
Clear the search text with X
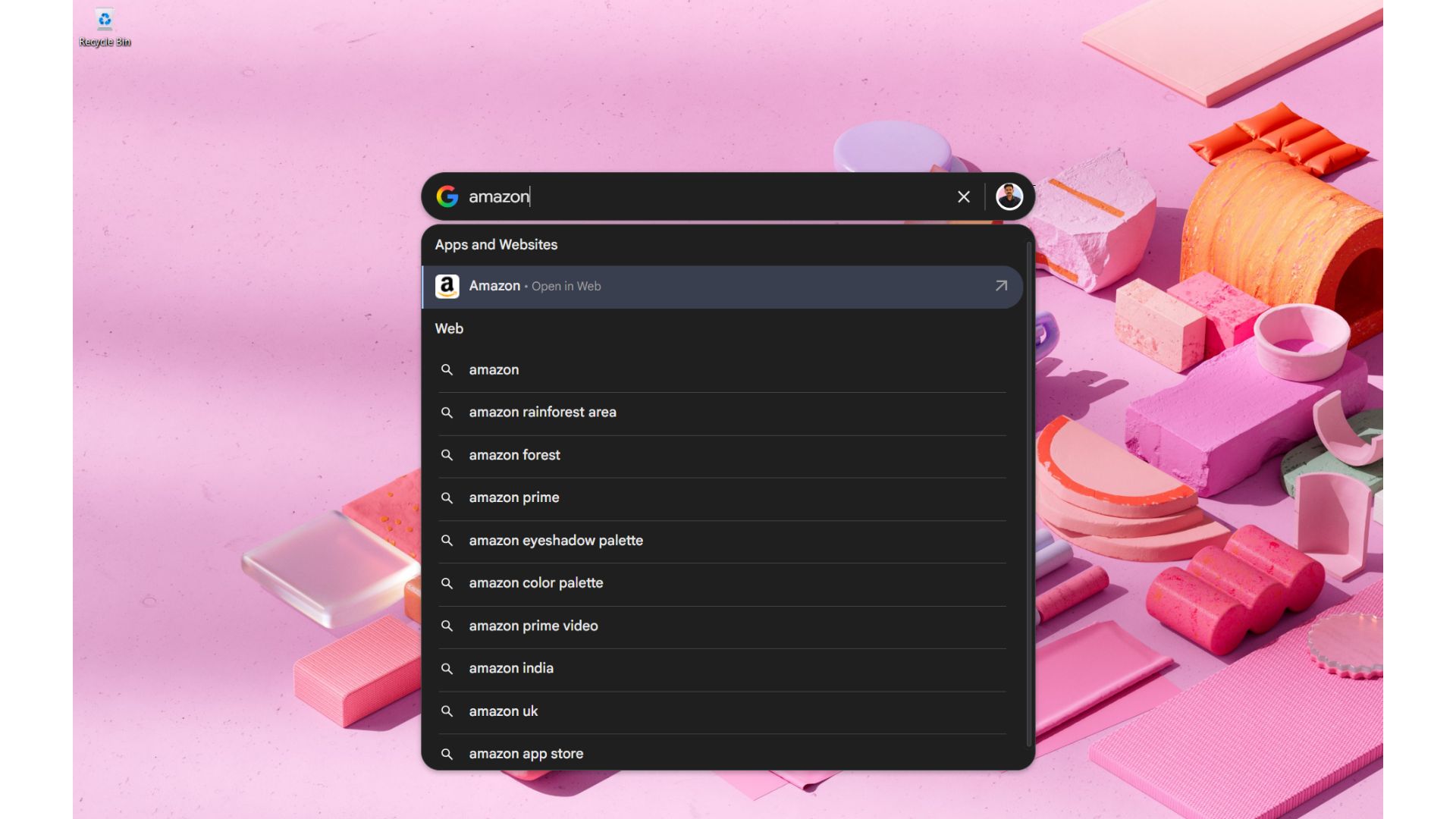click(x=964, y=197)
